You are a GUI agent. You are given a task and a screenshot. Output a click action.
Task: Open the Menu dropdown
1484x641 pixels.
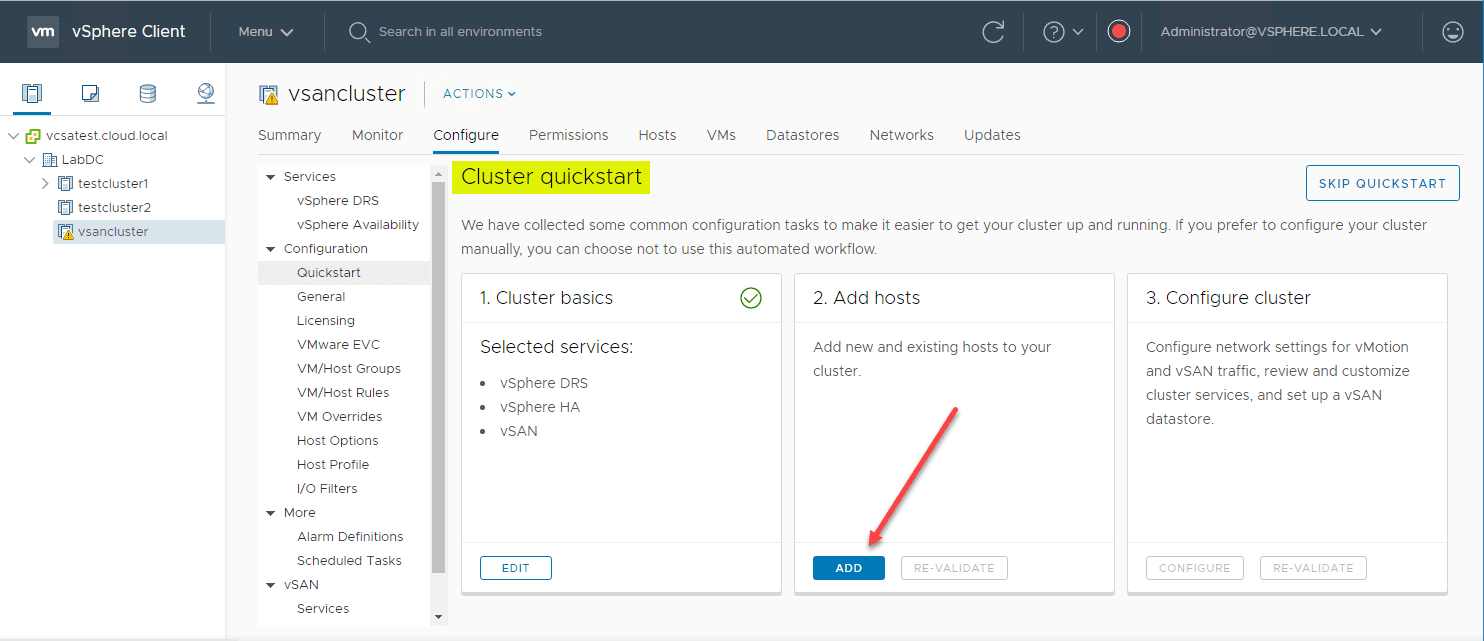pyautogui.click(x=266, y=32)
